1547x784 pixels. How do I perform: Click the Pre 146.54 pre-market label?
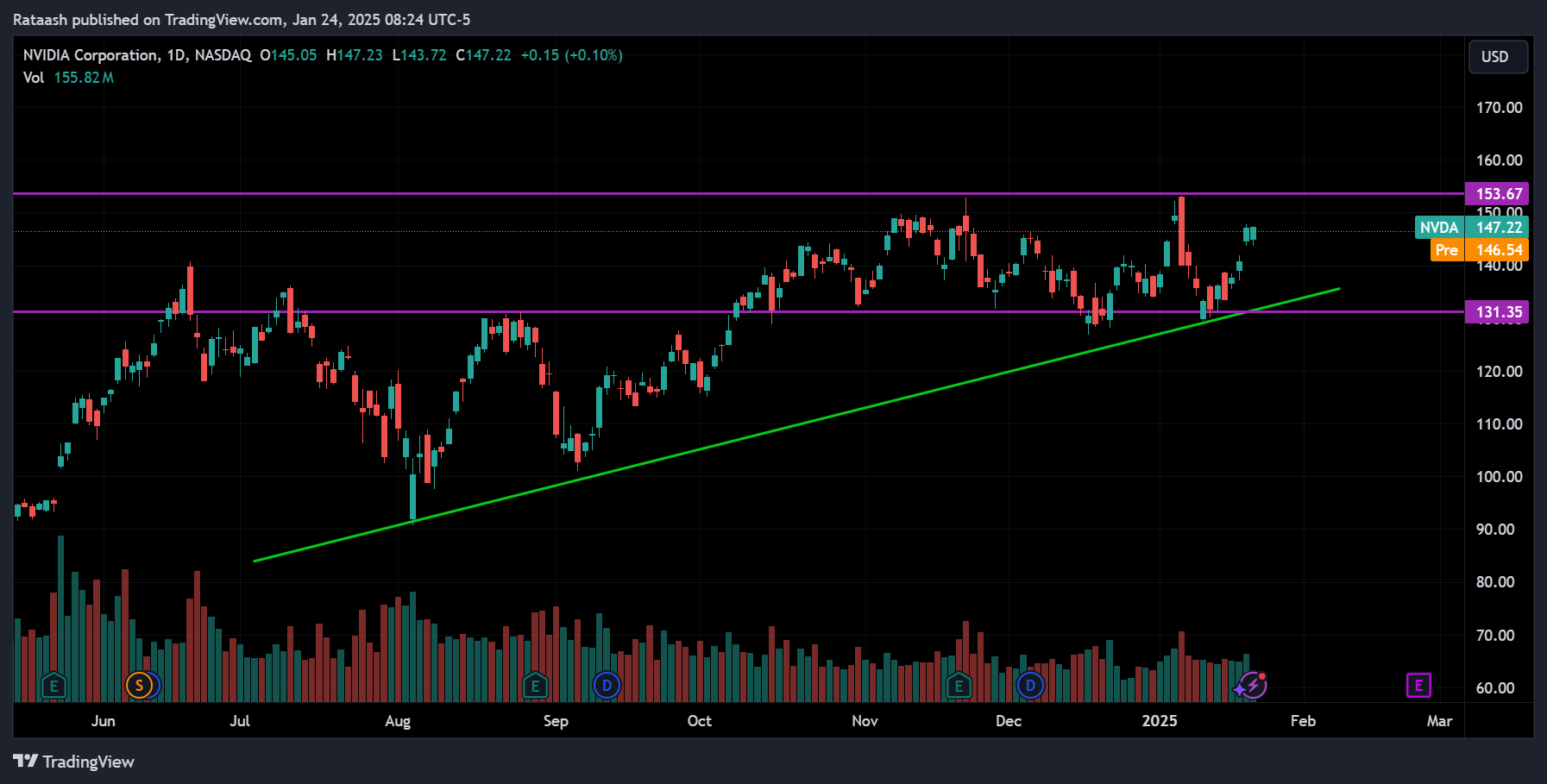(x=1479, y=250)
